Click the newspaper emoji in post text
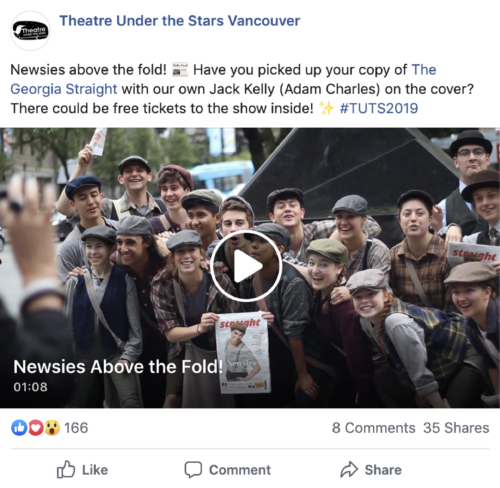The height and width of the screenshot is (488, 500). point(180,70)
